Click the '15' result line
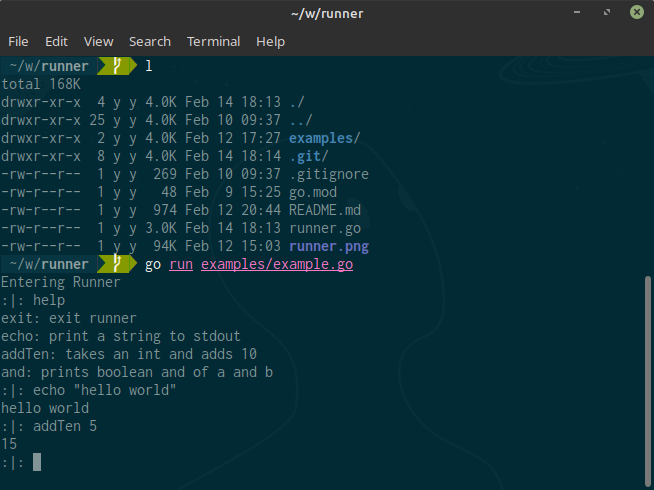 [9, 444]
